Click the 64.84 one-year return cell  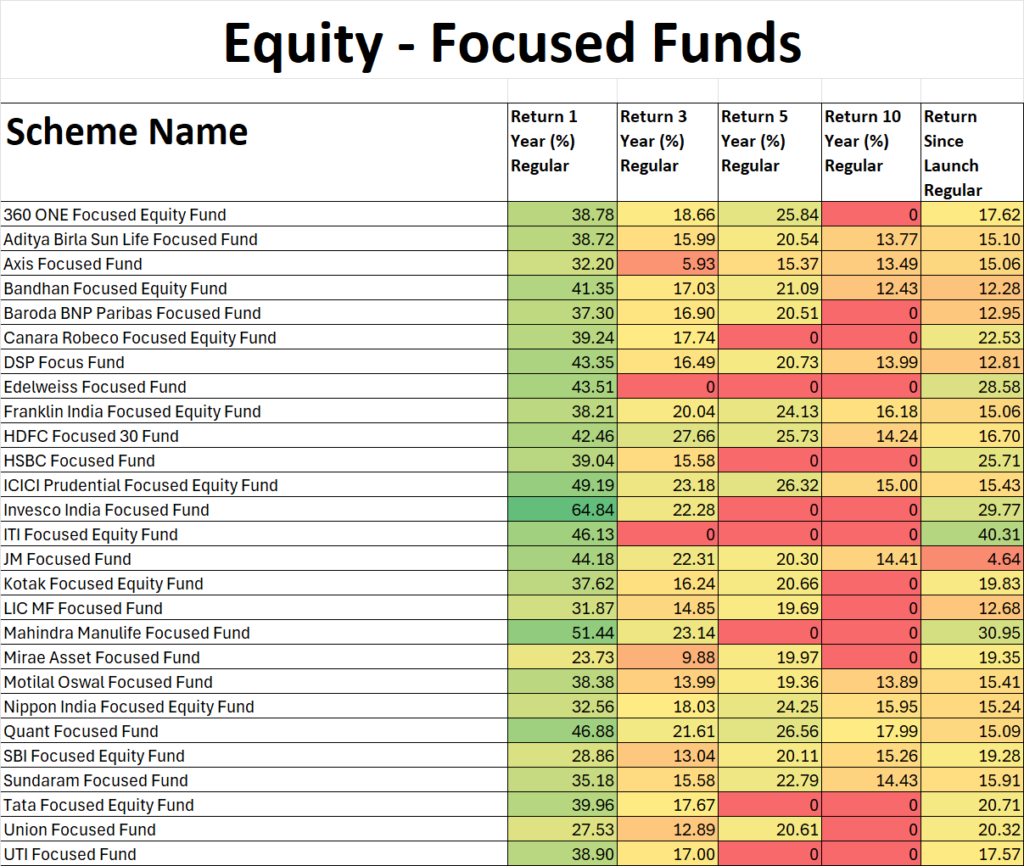click(x=562, y=509)
